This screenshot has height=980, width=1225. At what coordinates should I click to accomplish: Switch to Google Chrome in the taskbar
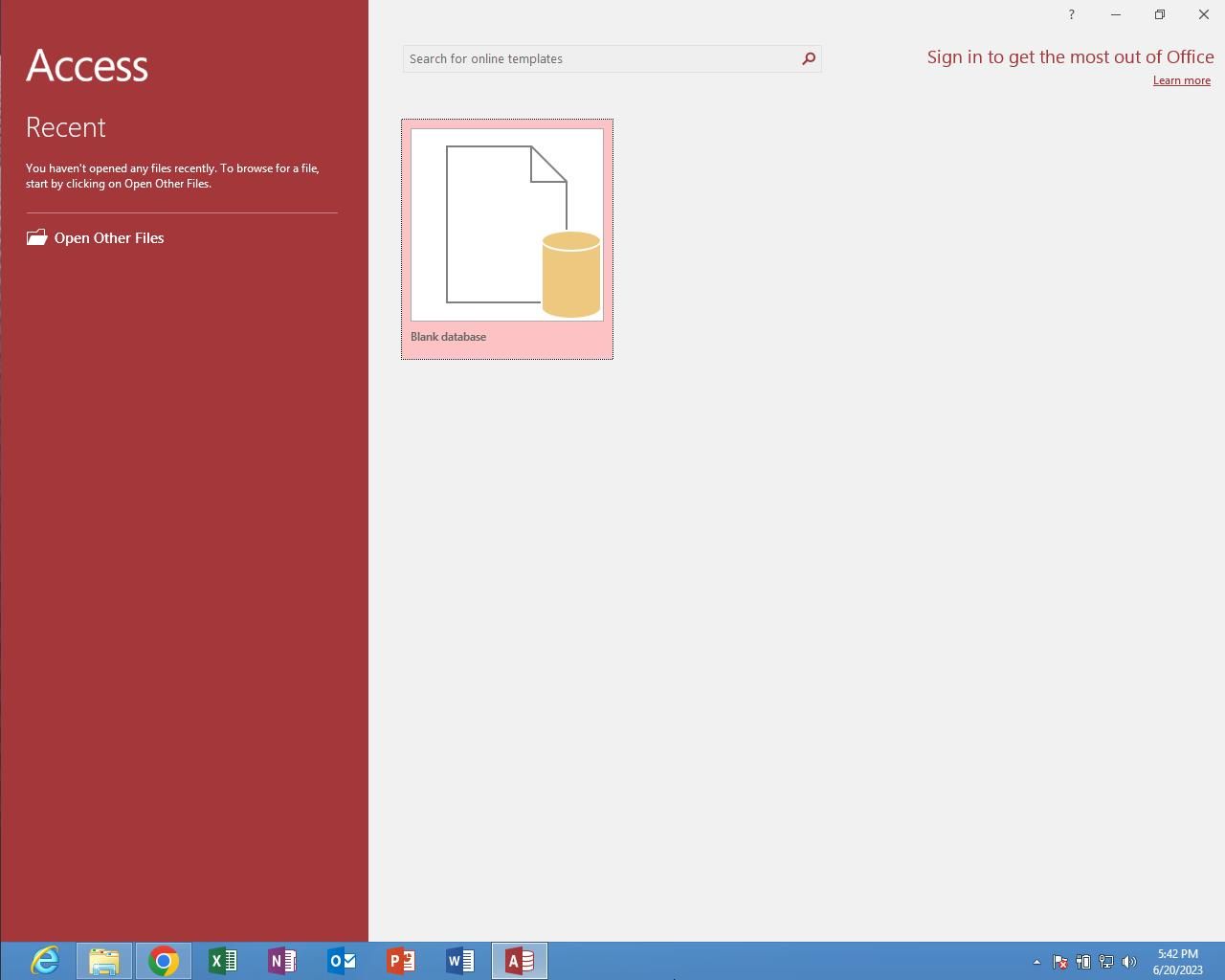(164, 960)
